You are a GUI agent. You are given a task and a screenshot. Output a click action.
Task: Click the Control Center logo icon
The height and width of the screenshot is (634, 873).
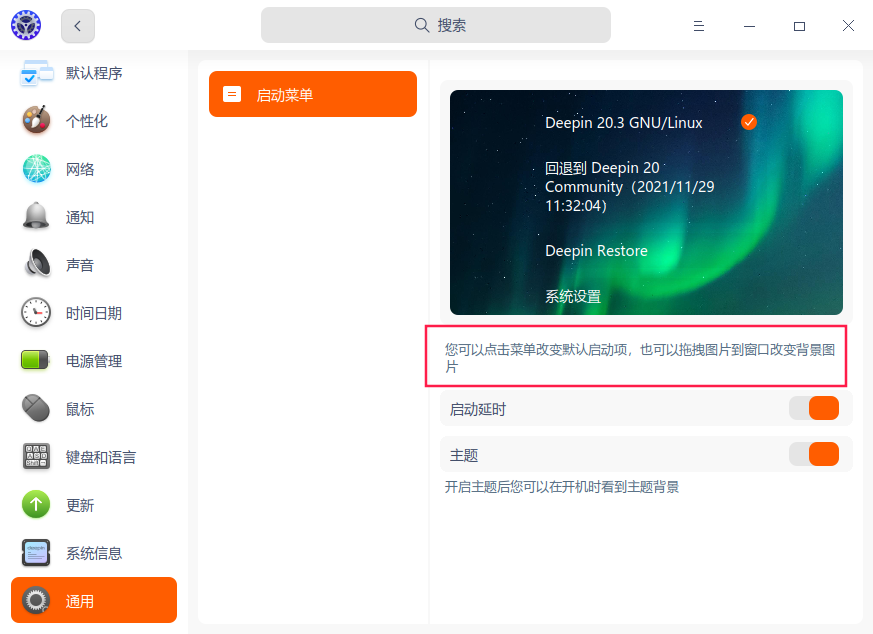pyautogui.click(x=26, y=25)
